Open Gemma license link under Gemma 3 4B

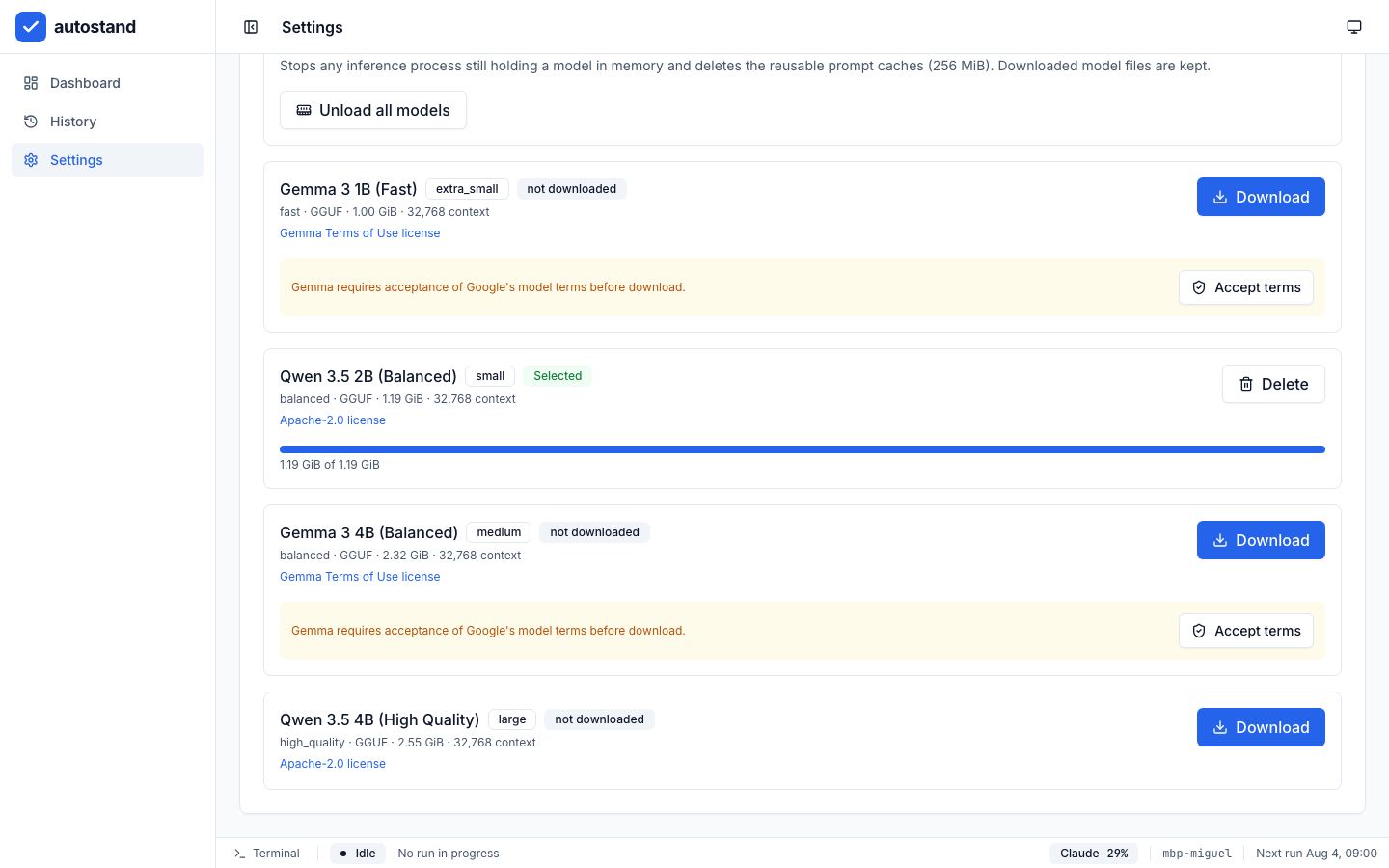point(360,577)
